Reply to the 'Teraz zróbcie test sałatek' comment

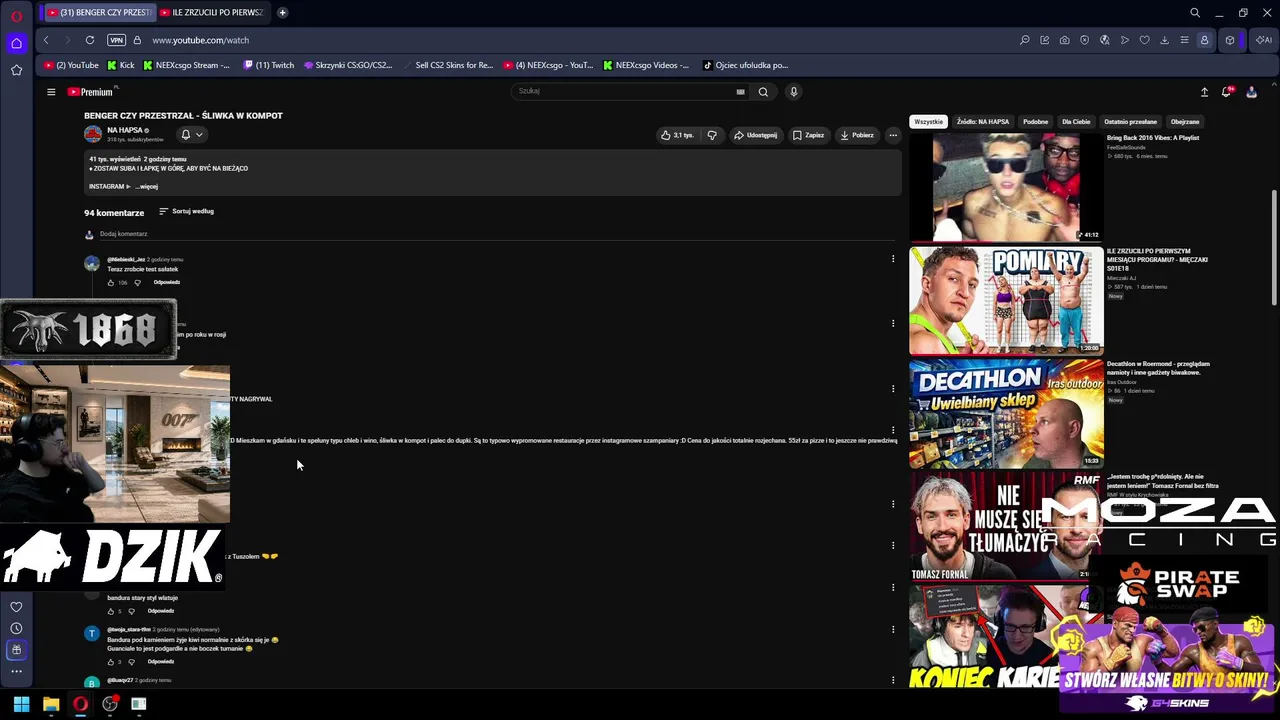[166, 282]
